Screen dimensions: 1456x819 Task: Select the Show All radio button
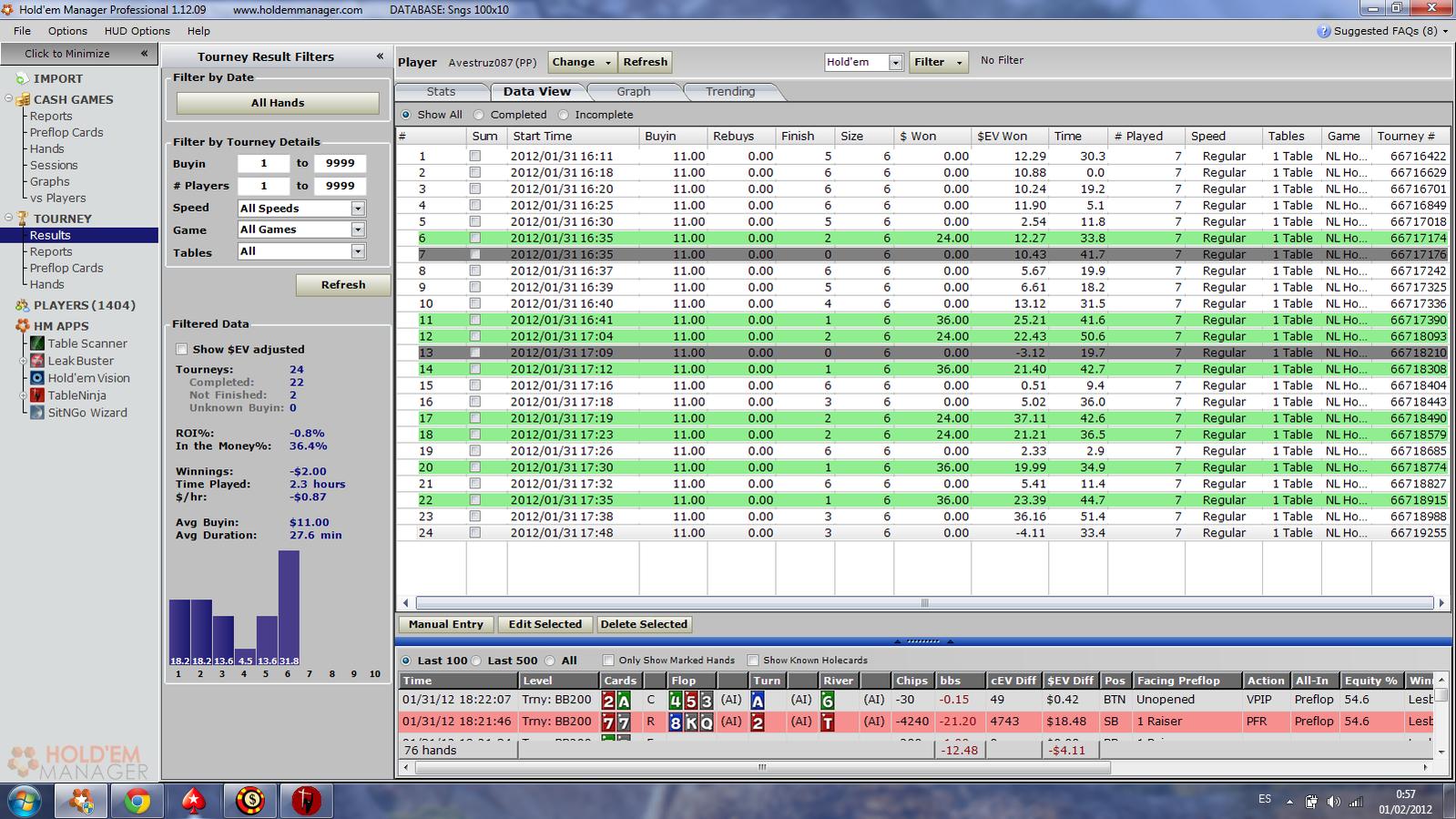406,115
